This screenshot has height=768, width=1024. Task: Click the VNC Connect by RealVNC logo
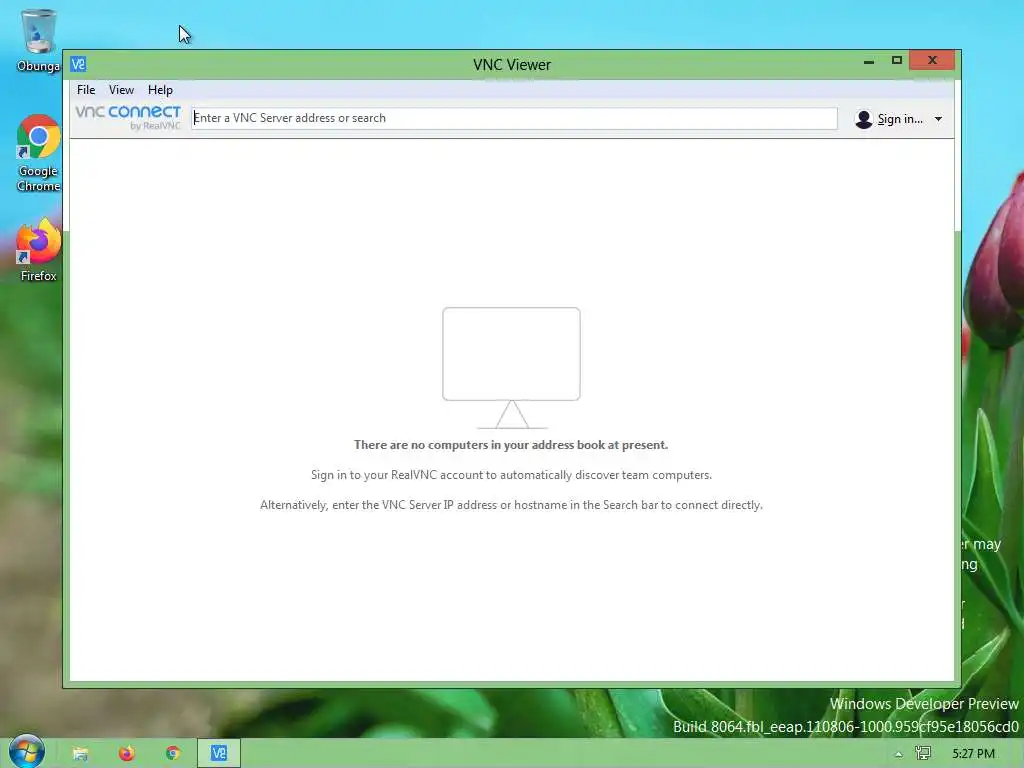pos(128,117)
